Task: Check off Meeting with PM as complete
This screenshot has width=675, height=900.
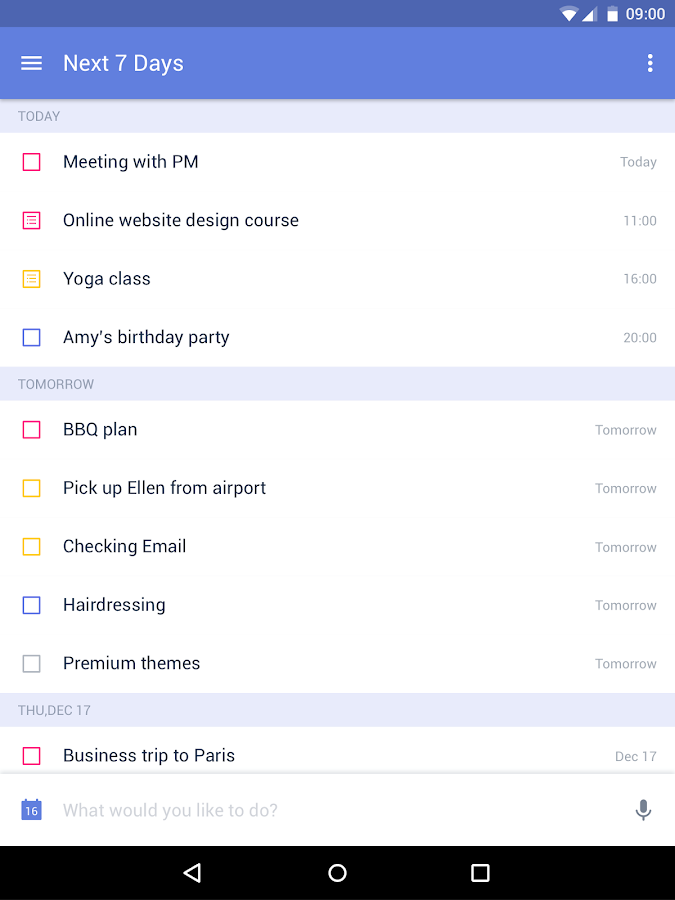Action: click(x=31, y=161)
